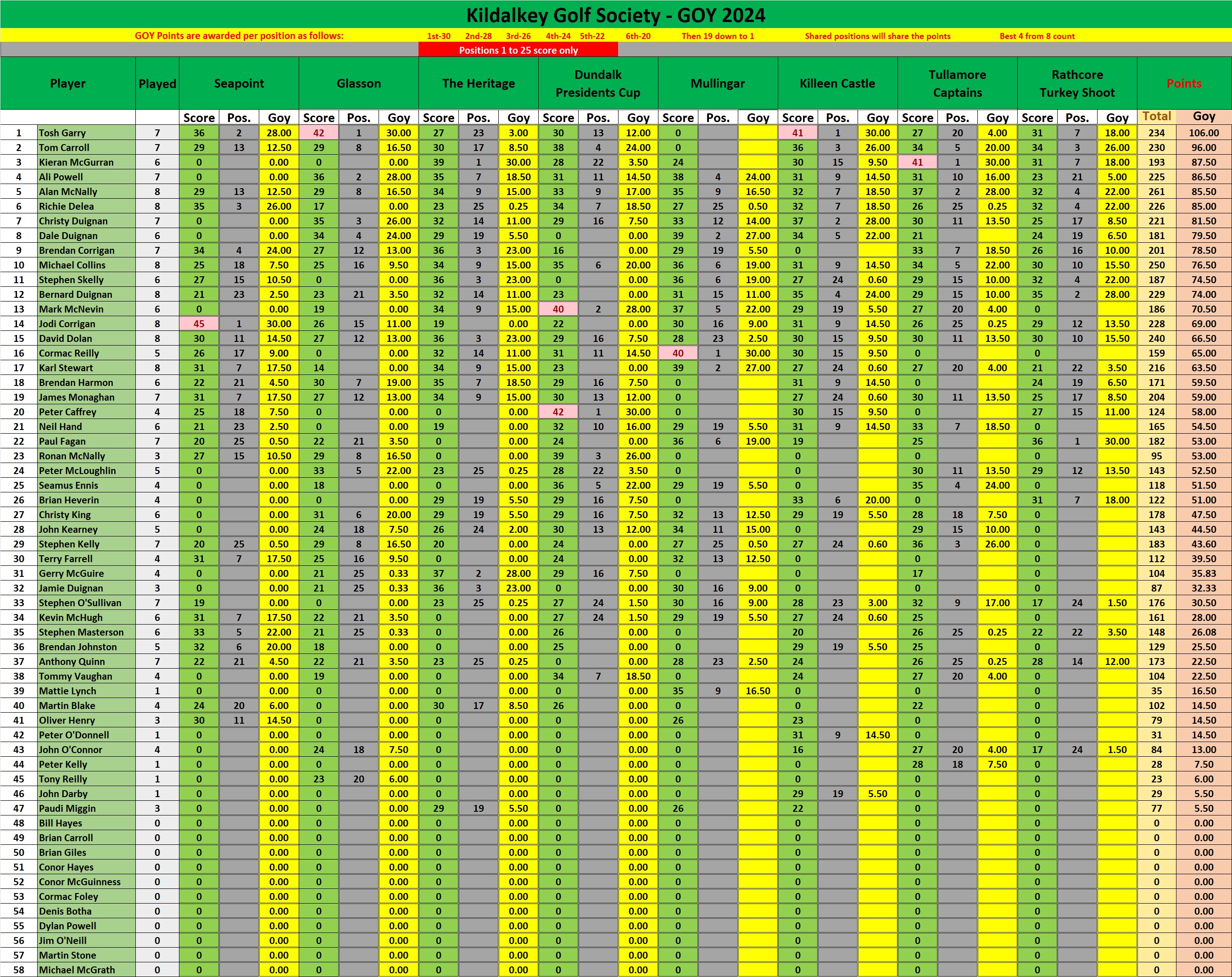
Task: Click Michael Collins' Total of 250
Action: (x=1157, y=265)
